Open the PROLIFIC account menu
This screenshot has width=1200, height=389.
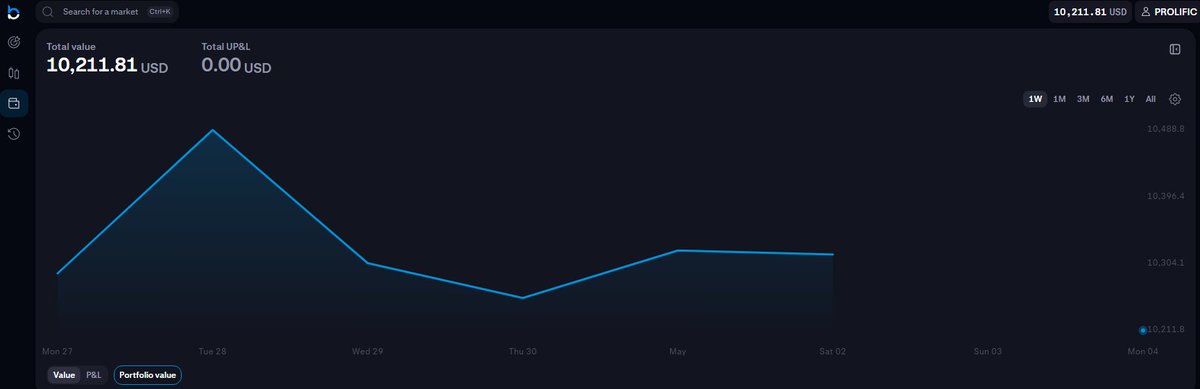1167,12
